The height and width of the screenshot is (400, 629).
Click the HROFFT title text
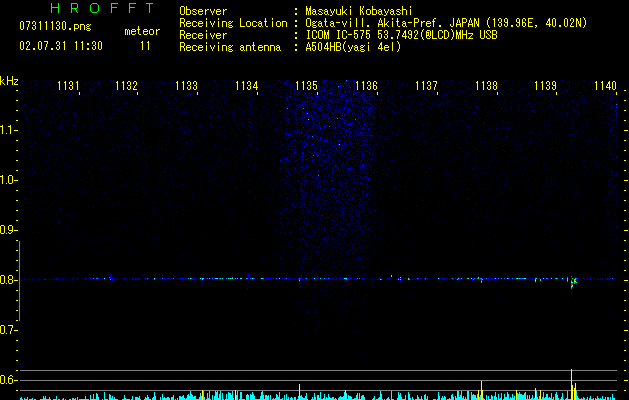(x=103, y=8)
